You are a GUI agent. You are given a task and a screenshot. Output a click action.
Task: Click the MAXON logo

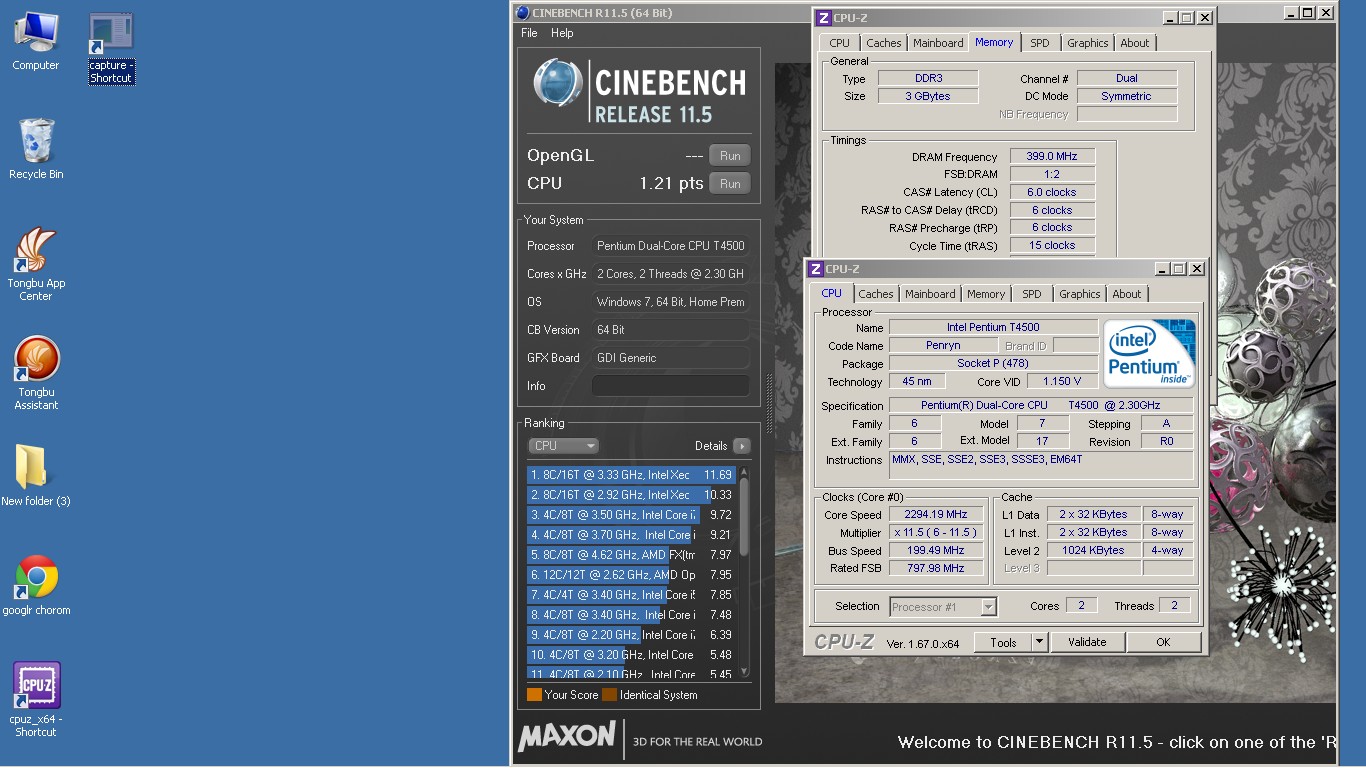point(567,738)
